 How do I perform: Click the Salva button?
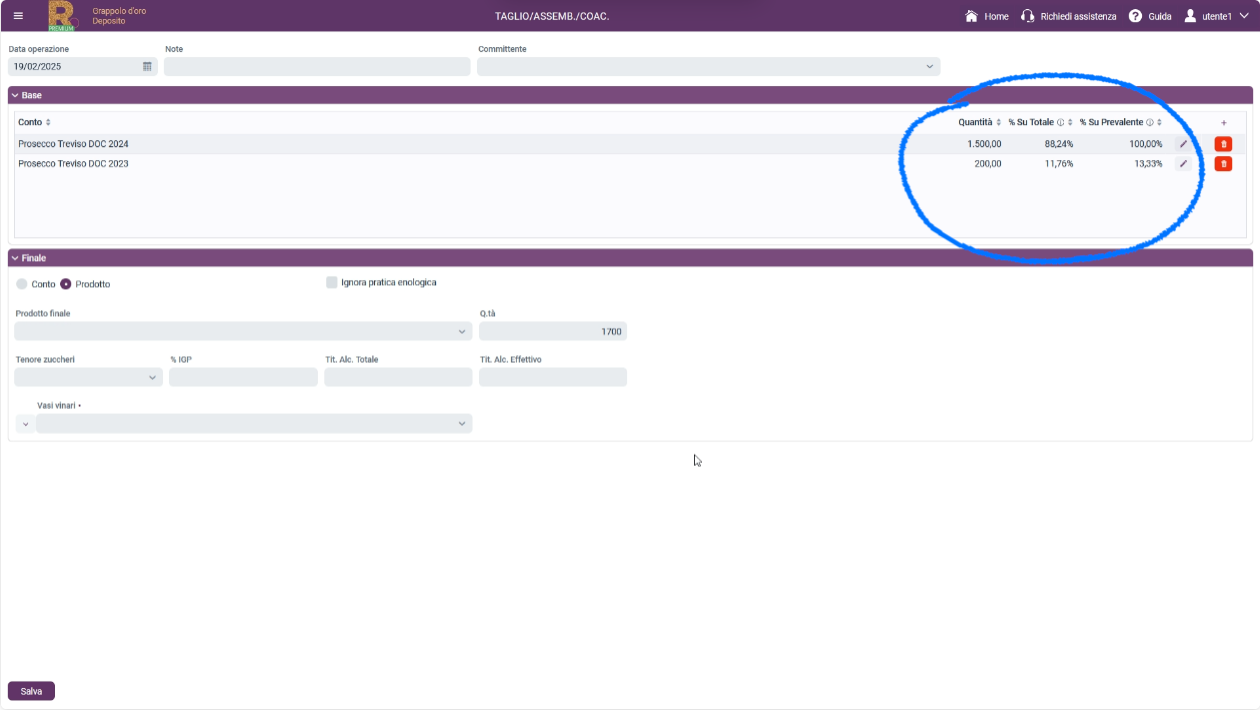31,691
